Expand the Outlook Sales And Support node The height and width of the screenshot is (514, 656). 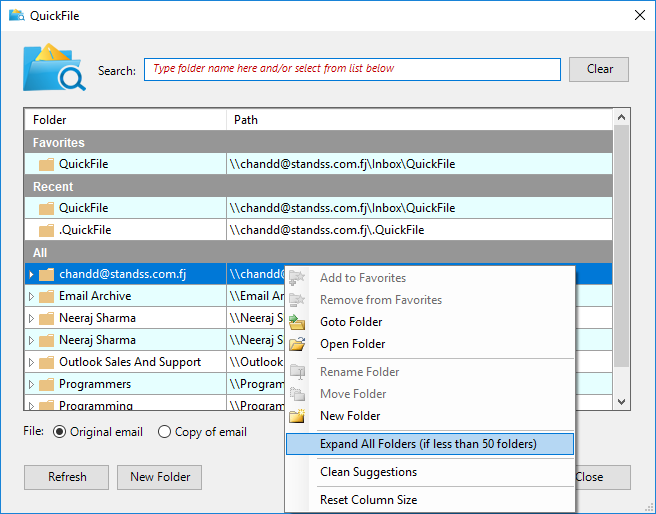(31, 362)
